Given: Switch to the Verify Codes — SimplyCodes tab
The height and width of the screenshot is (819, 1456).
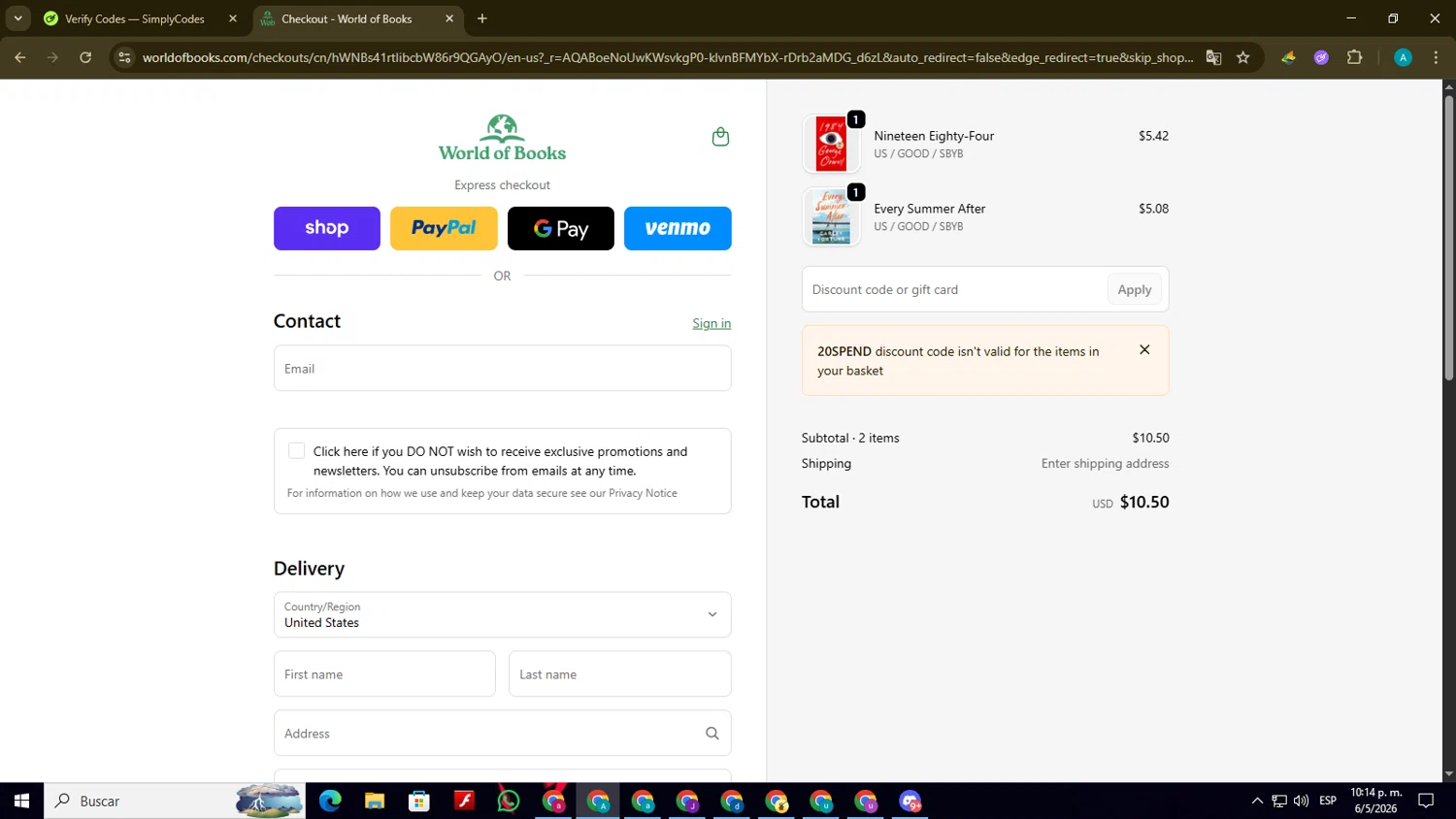Looking at the screenshot, I should pyautogui.click(x=141, y=18).
